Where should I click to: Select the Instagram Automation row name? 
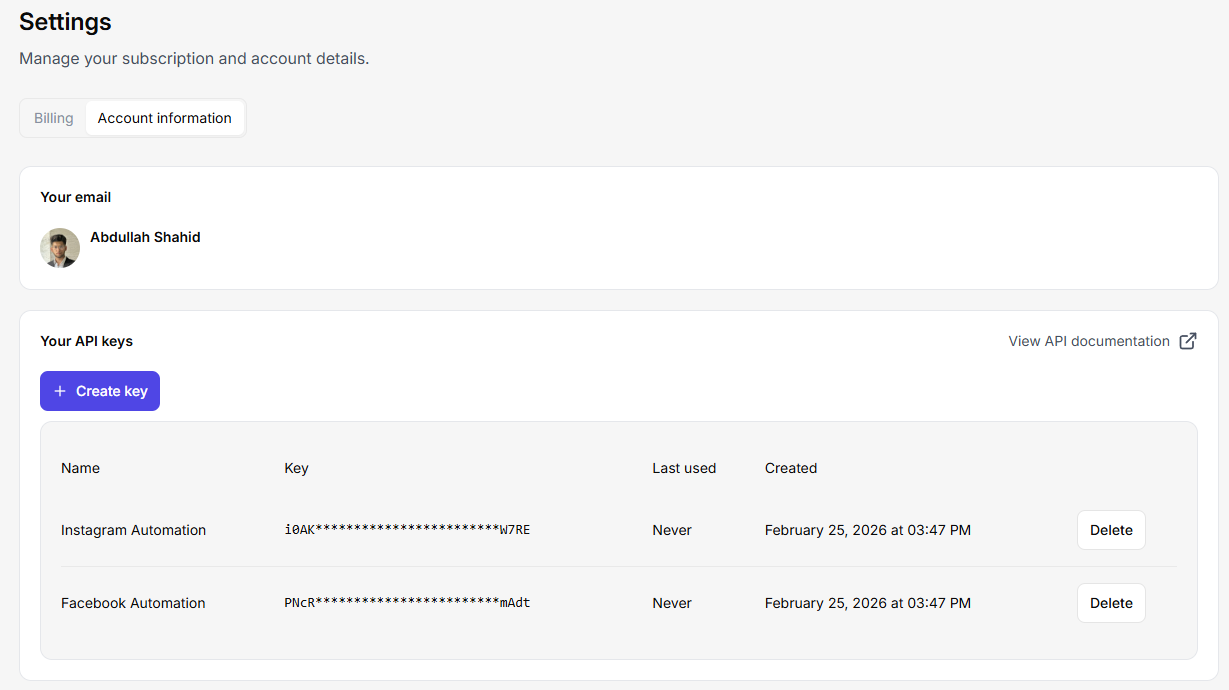[133, 530]
